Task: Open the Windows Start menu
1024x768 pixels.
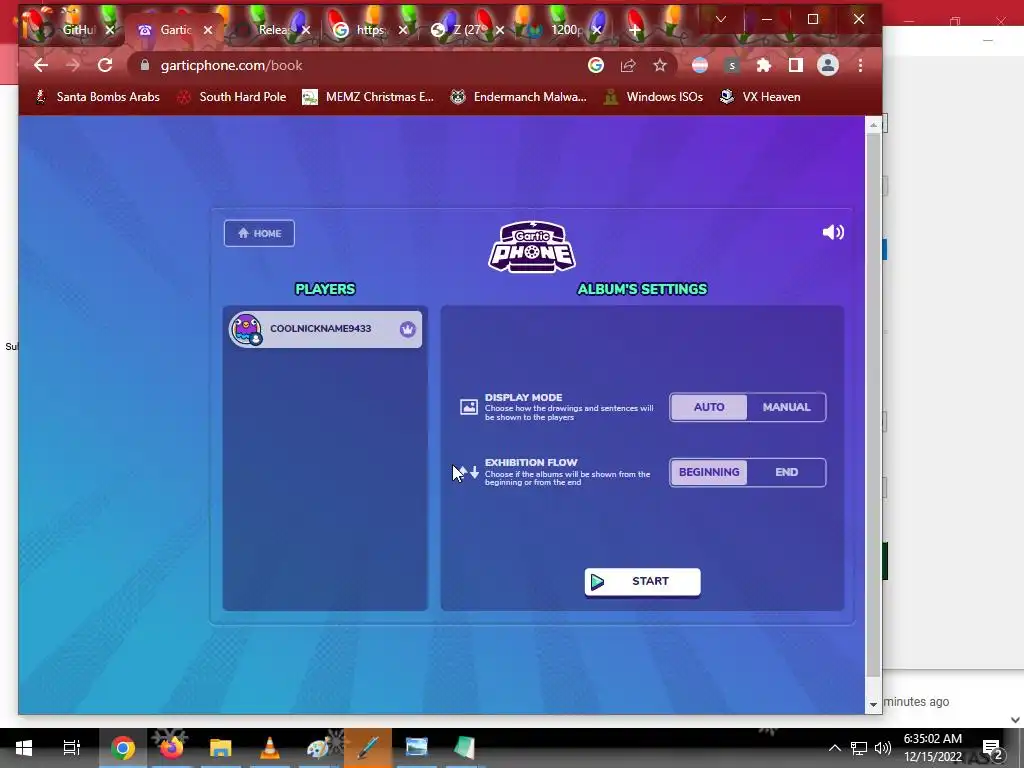Action: [x=24, y=748]
